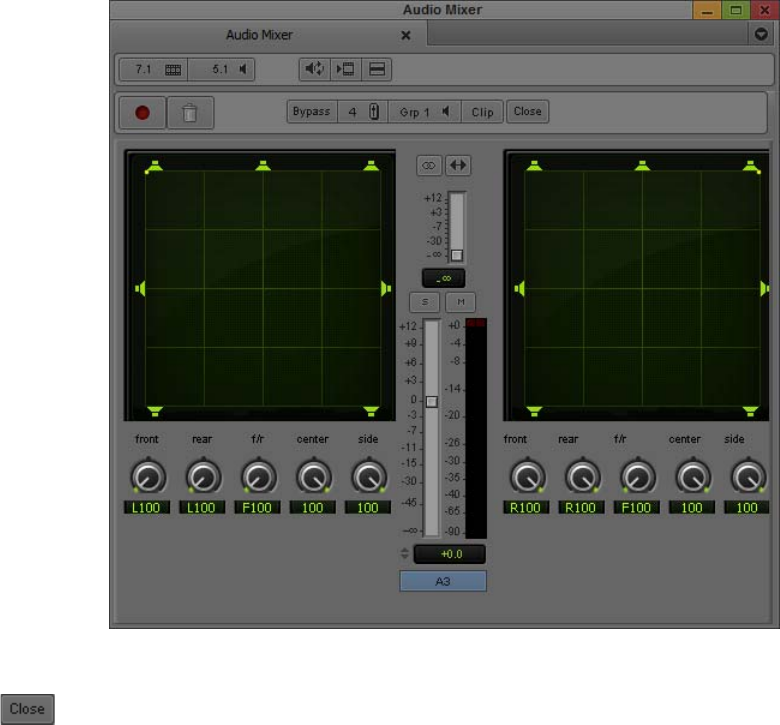
Task: Click the right surround panner grid
Action: tap(642, 289)
